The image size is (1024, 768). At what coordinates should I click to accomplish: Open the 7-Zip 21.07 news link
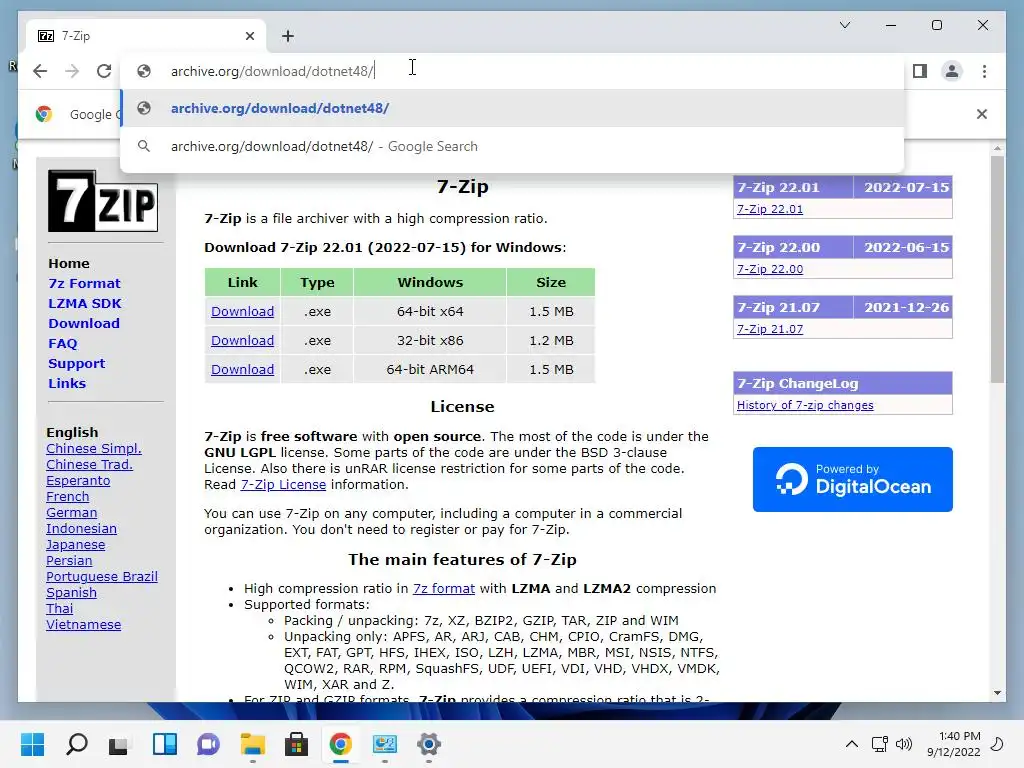[x=769, y=329]
